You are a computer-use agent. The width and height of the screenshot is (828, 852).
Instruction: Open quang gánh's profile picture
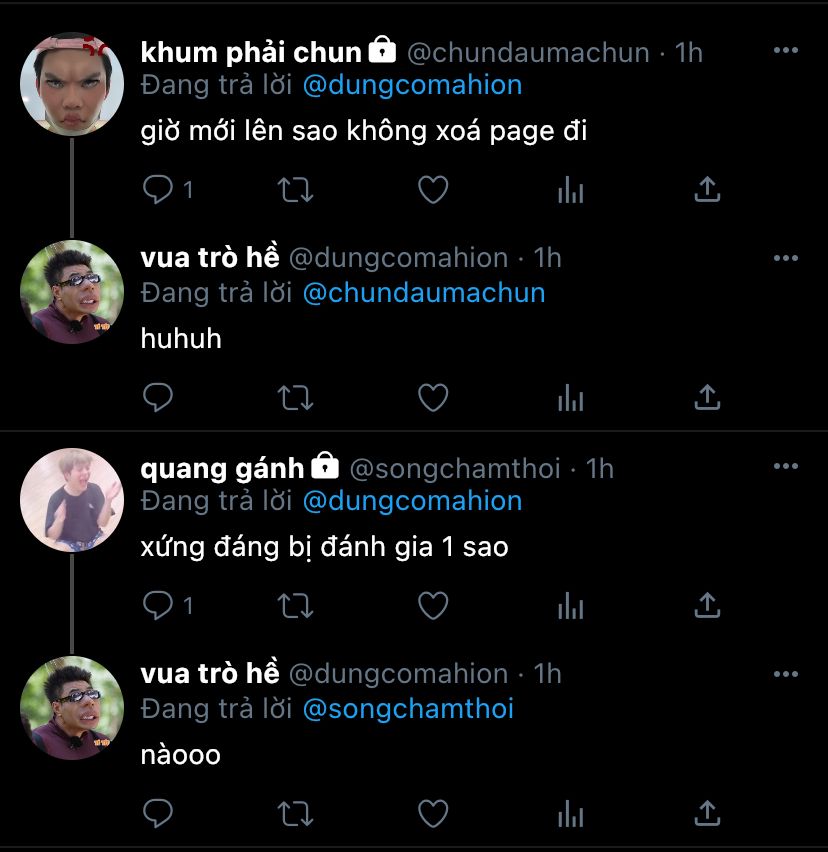72,500
